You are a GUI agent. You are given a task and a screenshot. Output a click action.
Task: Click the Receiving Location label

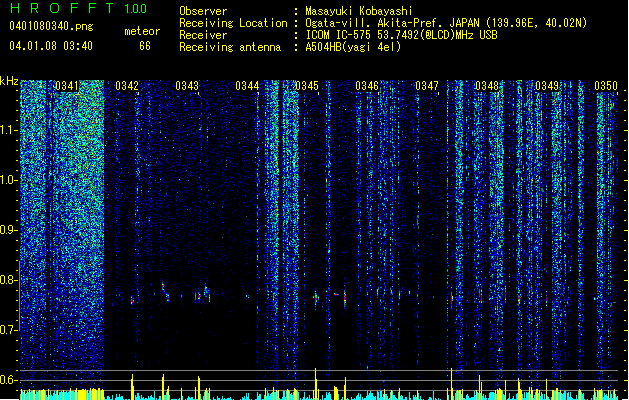233,23
